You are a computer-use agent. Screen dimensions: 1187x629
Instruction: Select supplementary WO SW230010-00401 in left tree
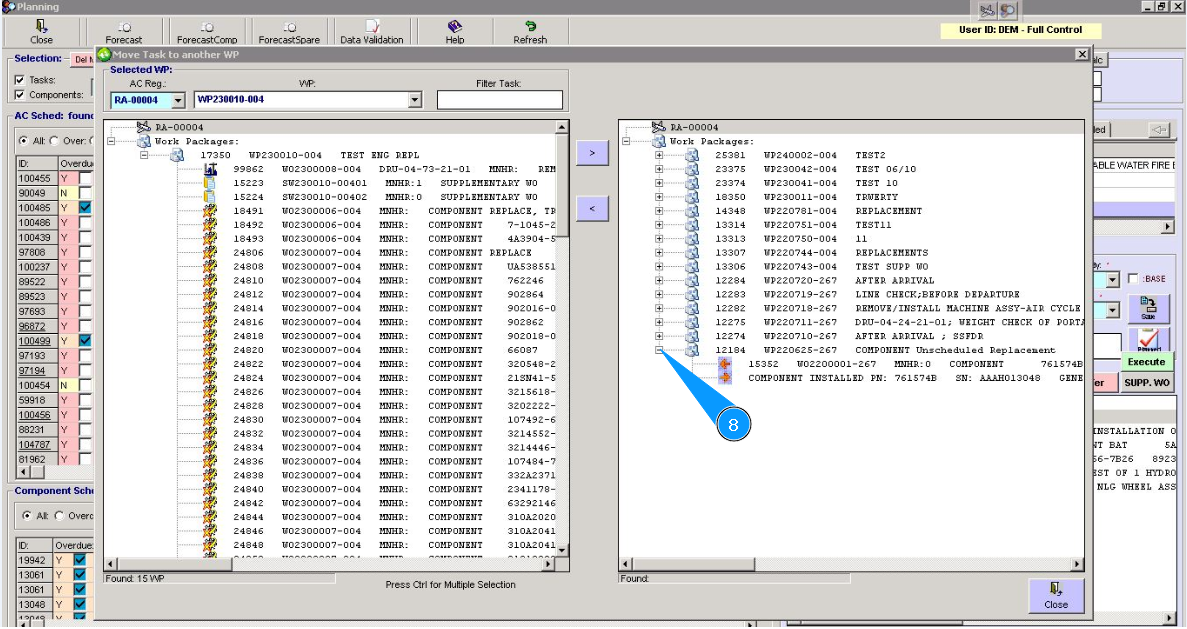[324, 184]
